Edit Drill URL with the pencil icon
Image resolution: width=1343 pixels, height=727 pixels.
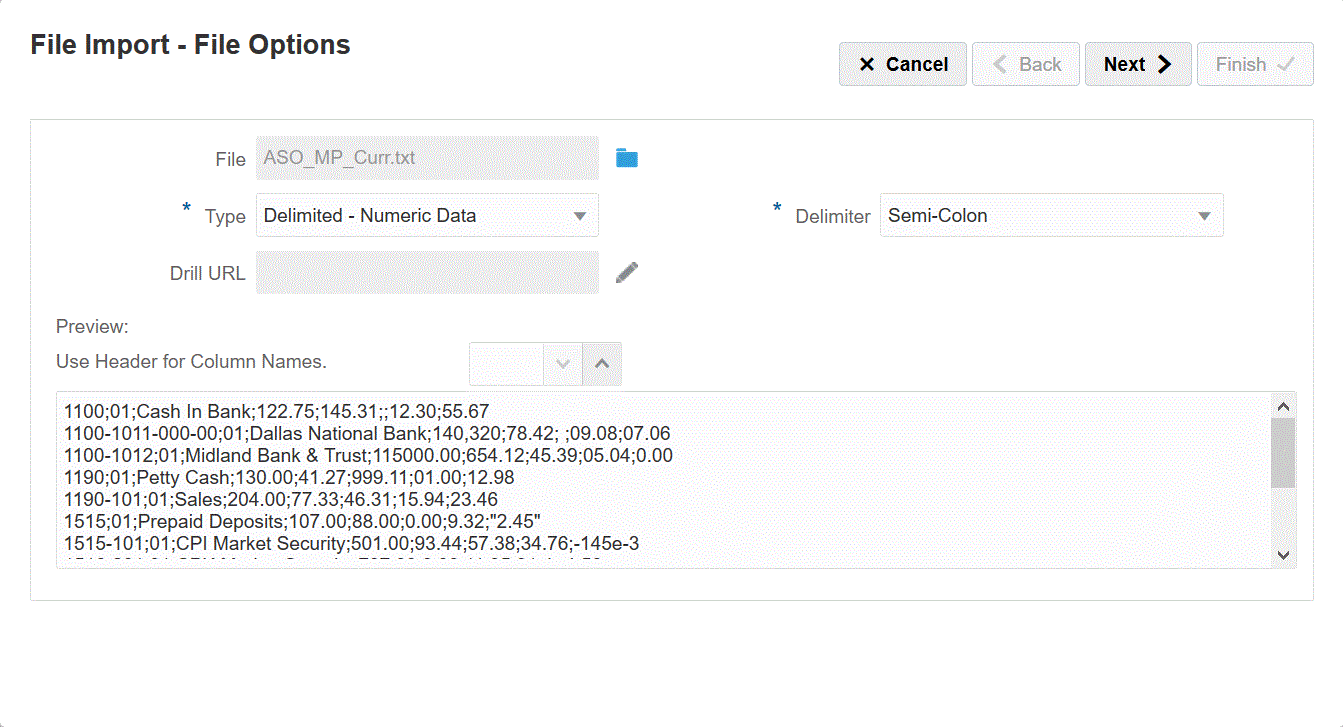[627, 272]
